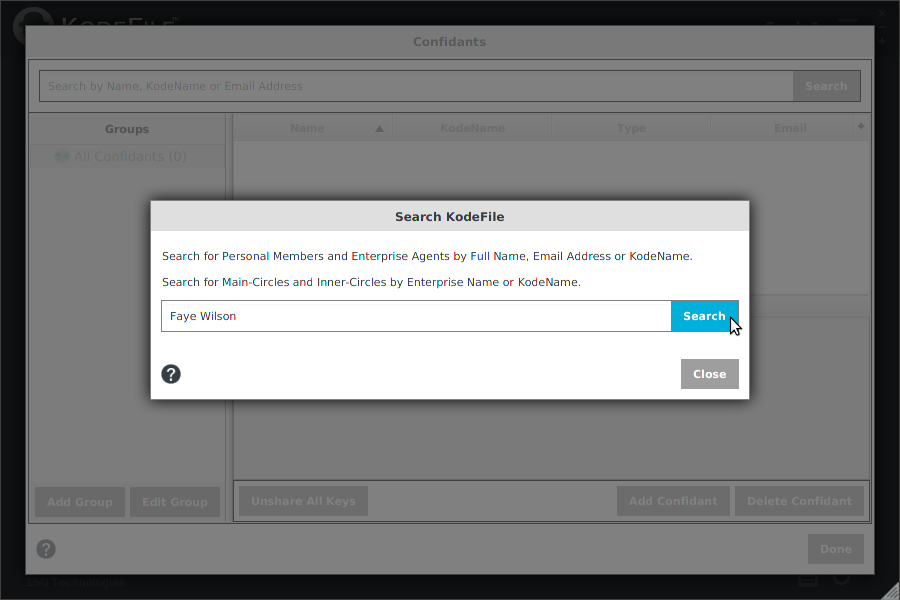Click the Search button in Search KodeFile dialog

(x=704, y=316)
